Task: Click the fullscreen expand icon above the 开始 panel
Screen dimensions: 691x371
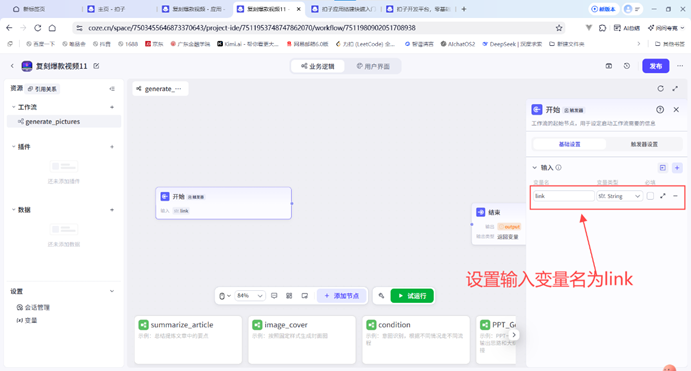Action: (x=675, y=89)
